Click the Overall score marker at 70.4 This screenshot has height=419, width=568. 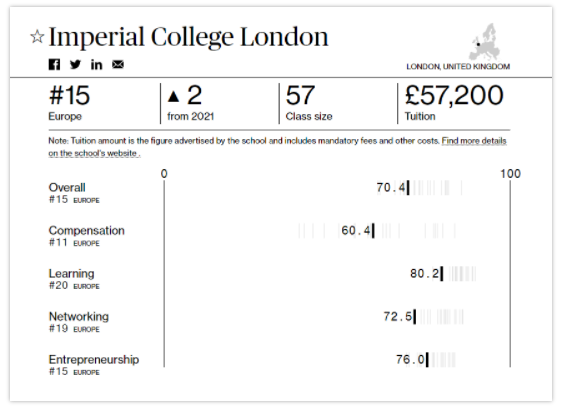click(408, 188)
